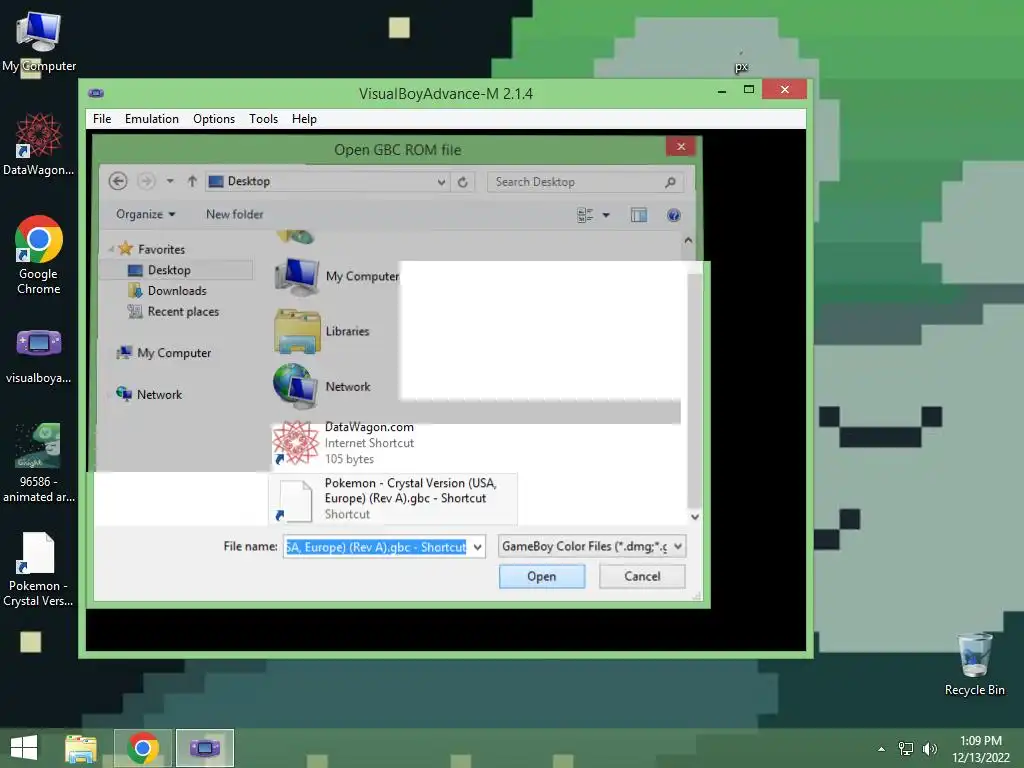Select My Computer in the navigation pane
The width and height of the screenshot is (1024, 768).
pyautogui.click(x=174, y=353)
